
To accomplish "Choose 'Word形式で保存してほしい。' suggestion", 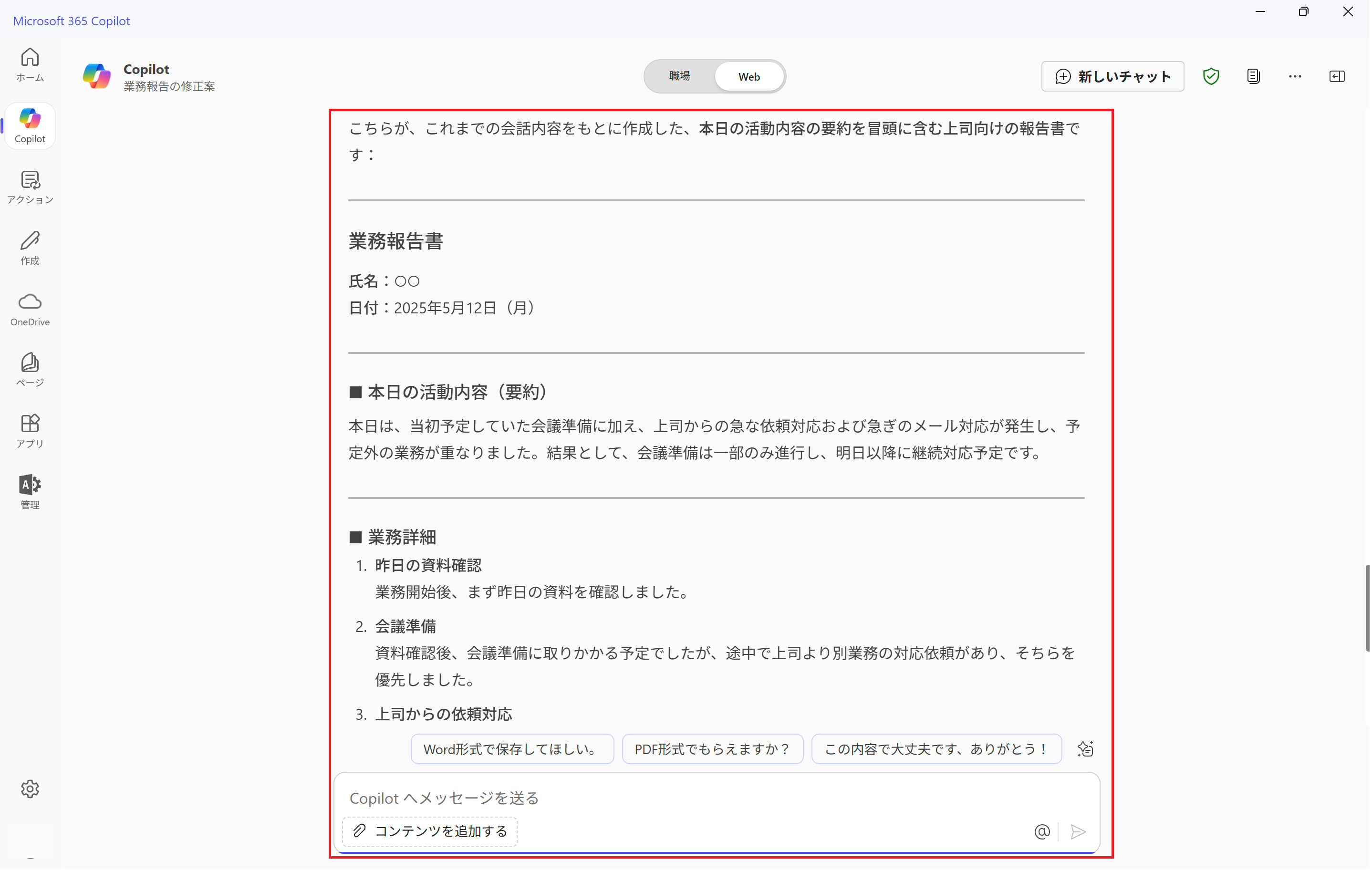I will click(x=513, y=750).
